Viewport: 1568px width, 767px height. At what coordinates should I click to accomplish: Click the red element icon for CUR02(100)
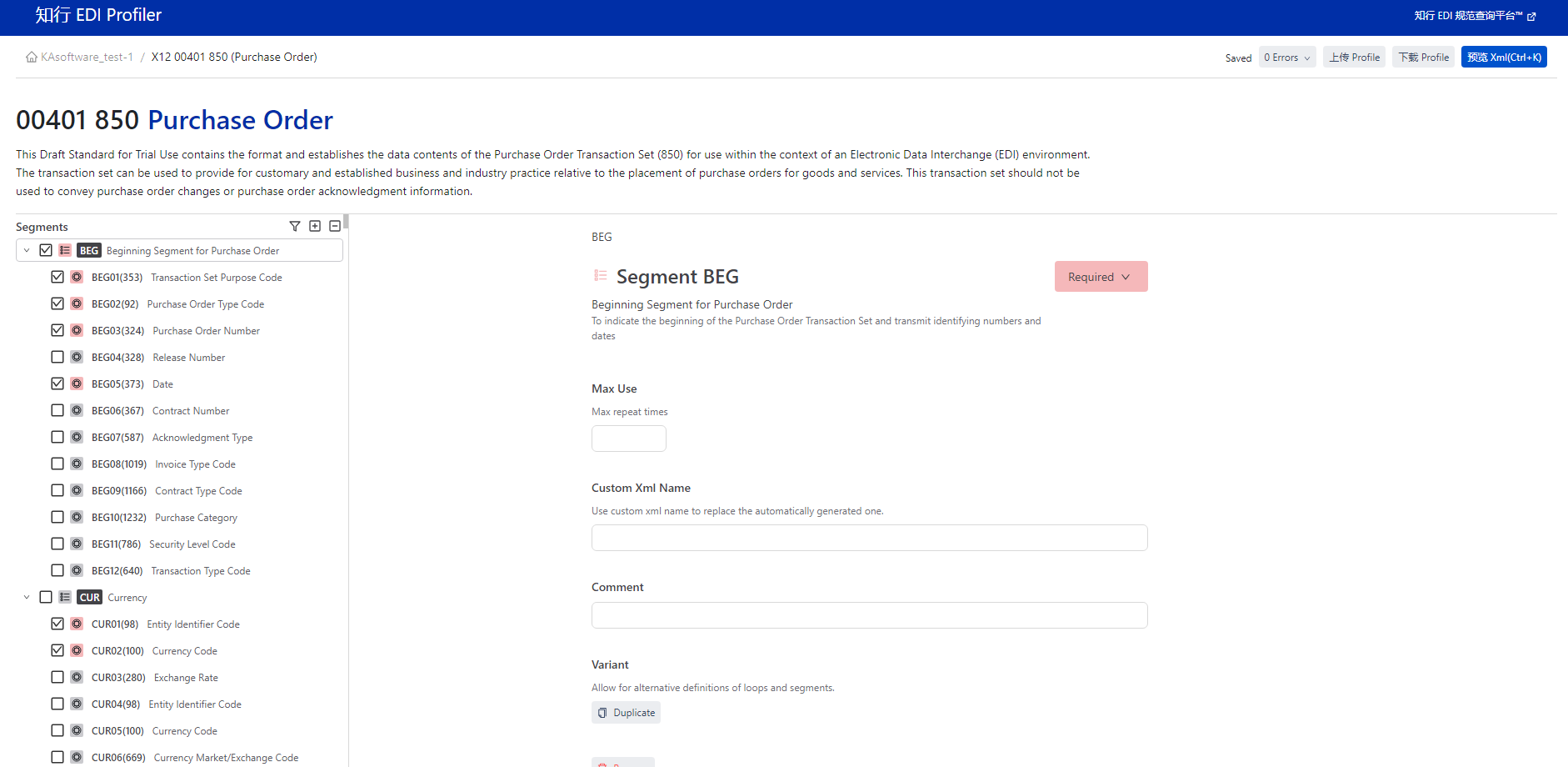click(x=77, y=650)
